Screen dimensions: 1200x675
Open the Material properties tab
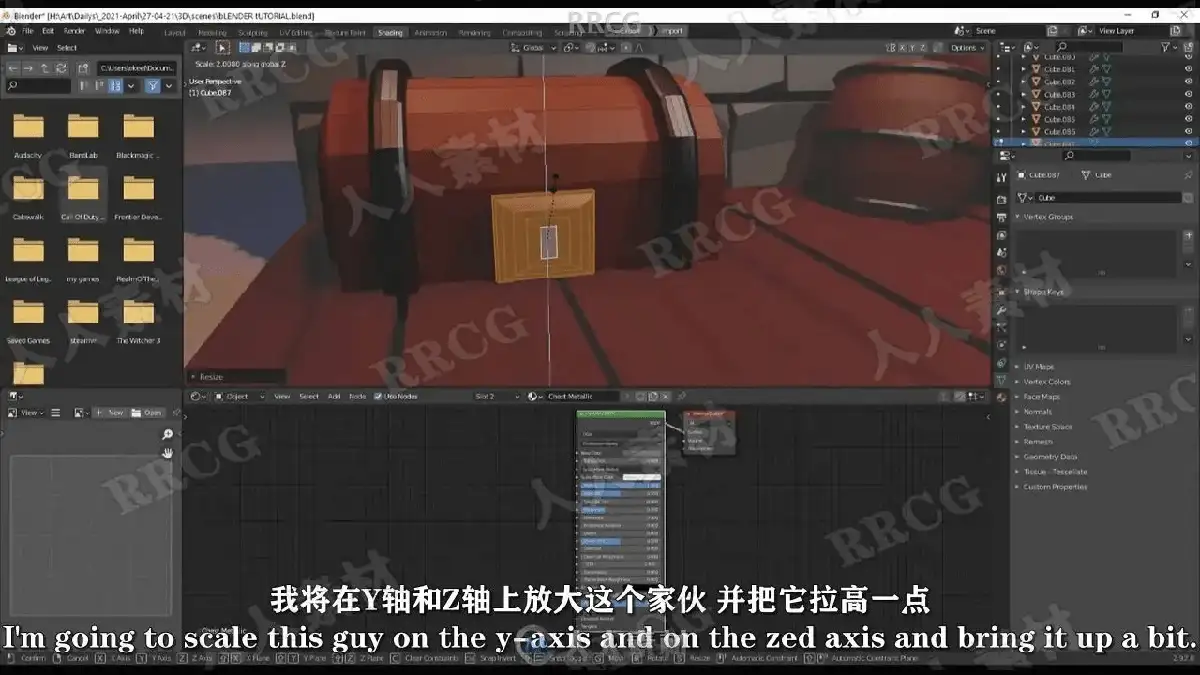[x=1002, y=397]
